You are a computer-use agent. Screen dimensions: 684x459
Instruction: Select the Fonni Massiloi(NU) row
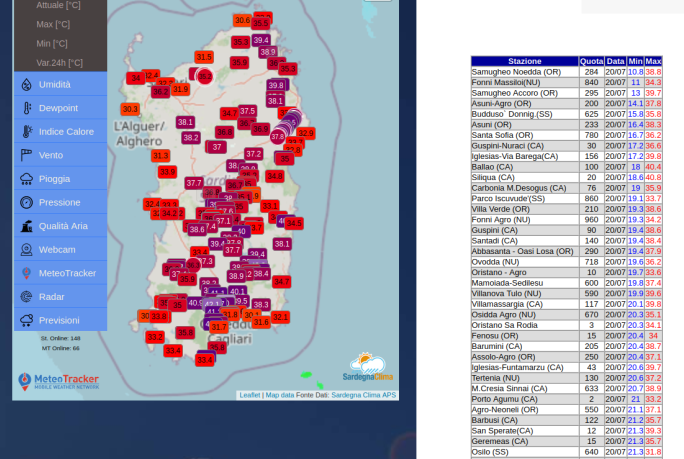click(x=567, y=82)
